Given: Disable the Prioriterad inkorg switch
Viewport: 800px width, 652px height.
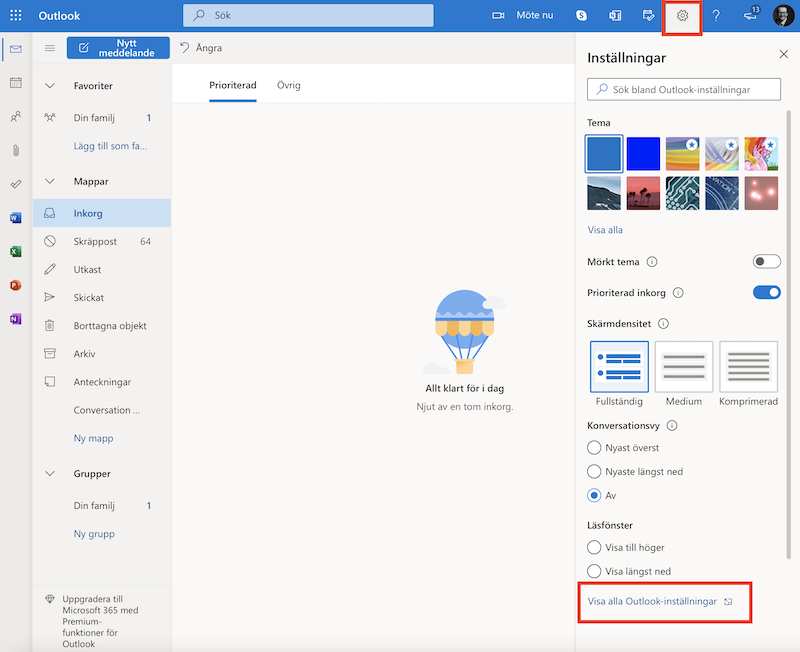Looking at the screenshot, I should (766, 293).
